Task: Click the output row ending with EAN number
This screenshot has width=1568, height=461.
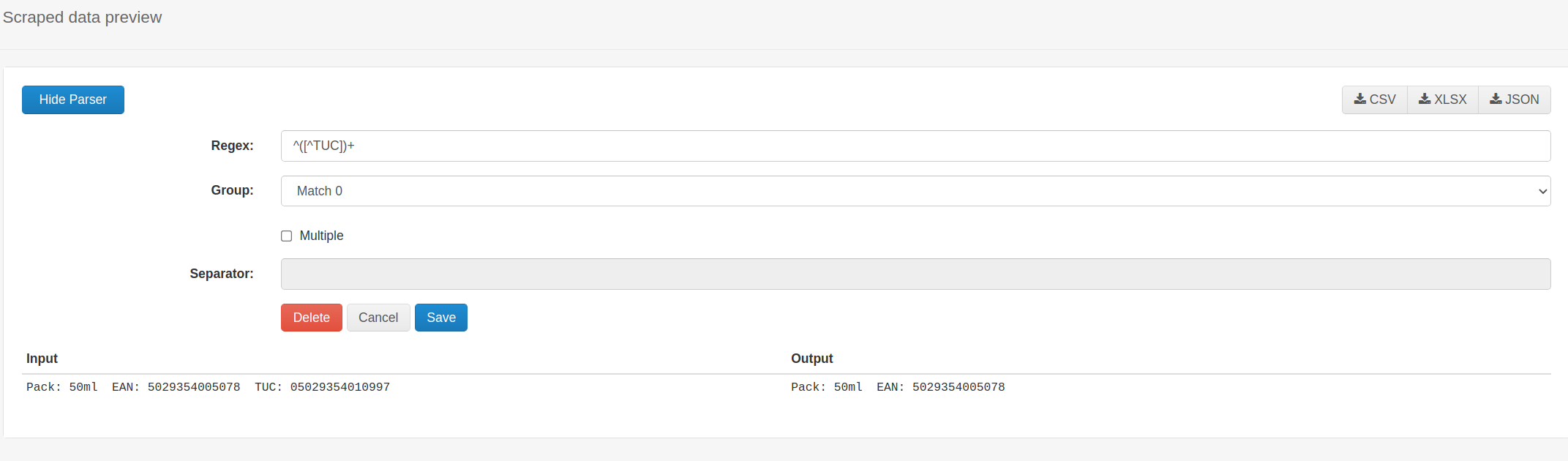Action: pyautogui.click(x=898, y=387)
